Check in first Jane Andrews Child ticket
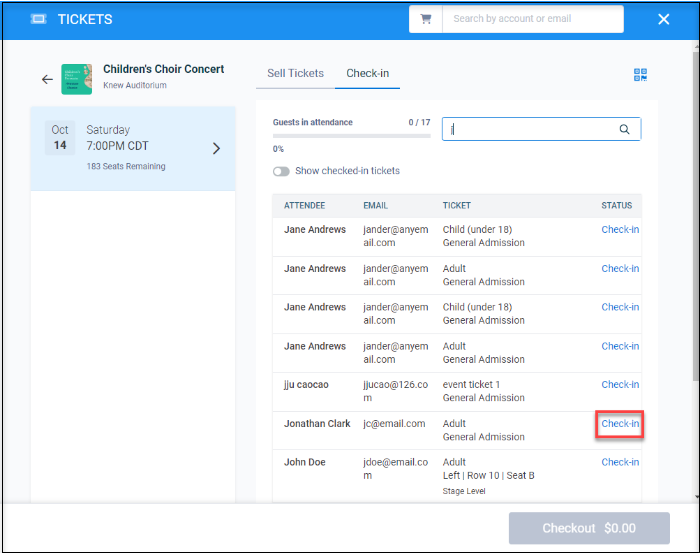700x553 pixels. click(x=620, y=229)
